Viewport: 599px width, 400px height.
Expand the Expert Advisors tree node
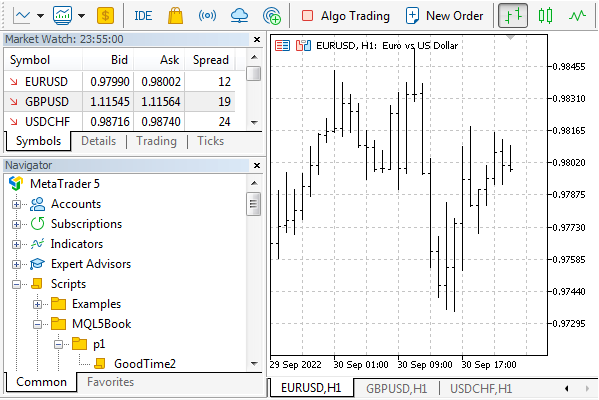(x=16, y=264)
